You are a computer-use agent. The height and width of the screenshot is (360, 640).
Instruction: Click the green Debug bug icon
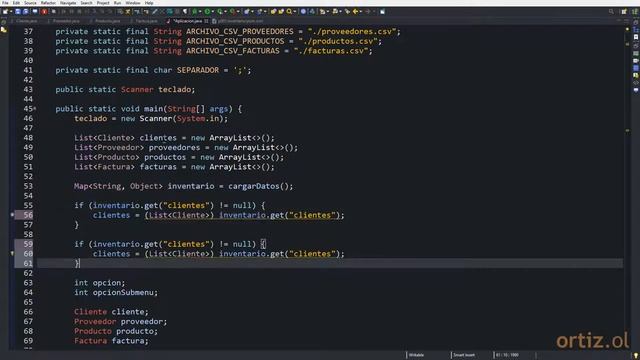pos(195,11)
